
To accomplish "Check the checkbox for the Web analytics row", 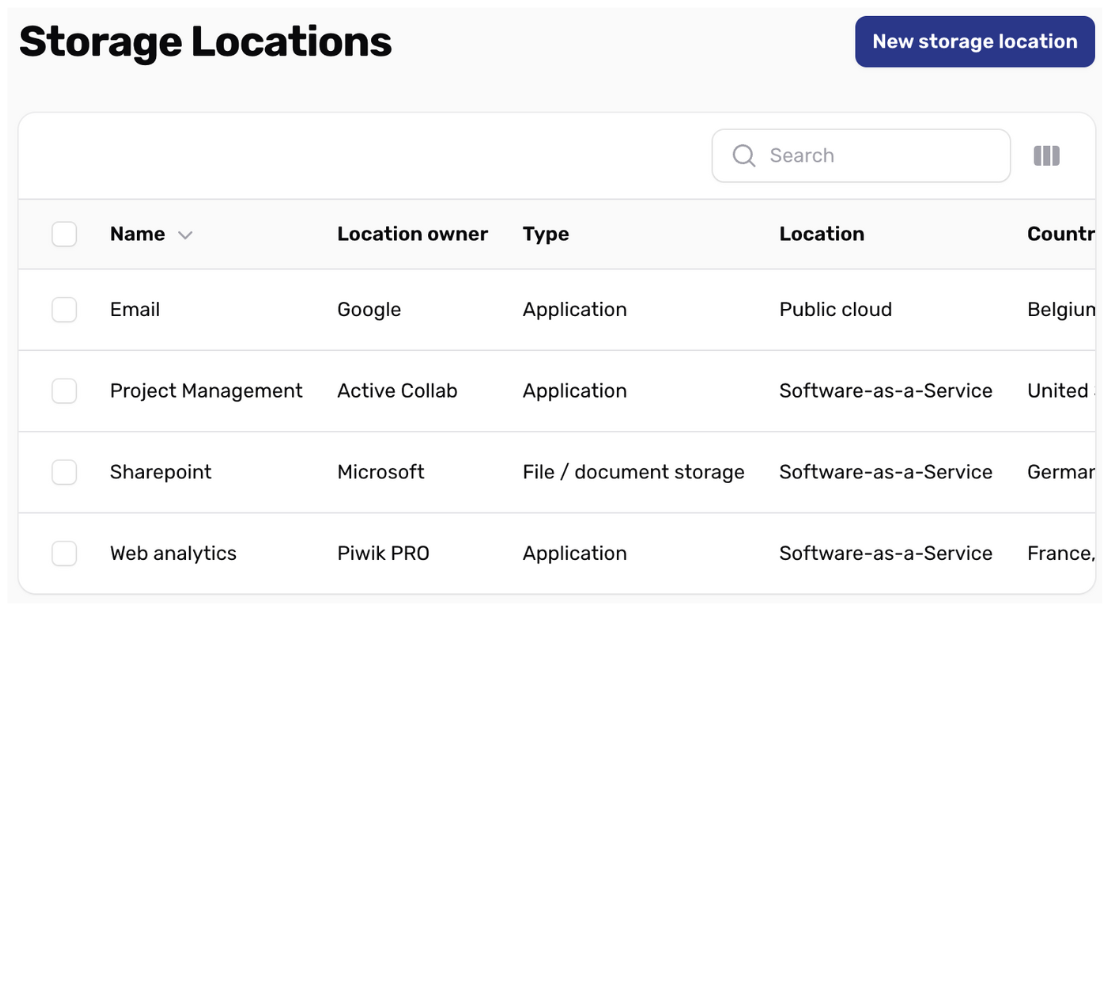I will pos(64,552).
